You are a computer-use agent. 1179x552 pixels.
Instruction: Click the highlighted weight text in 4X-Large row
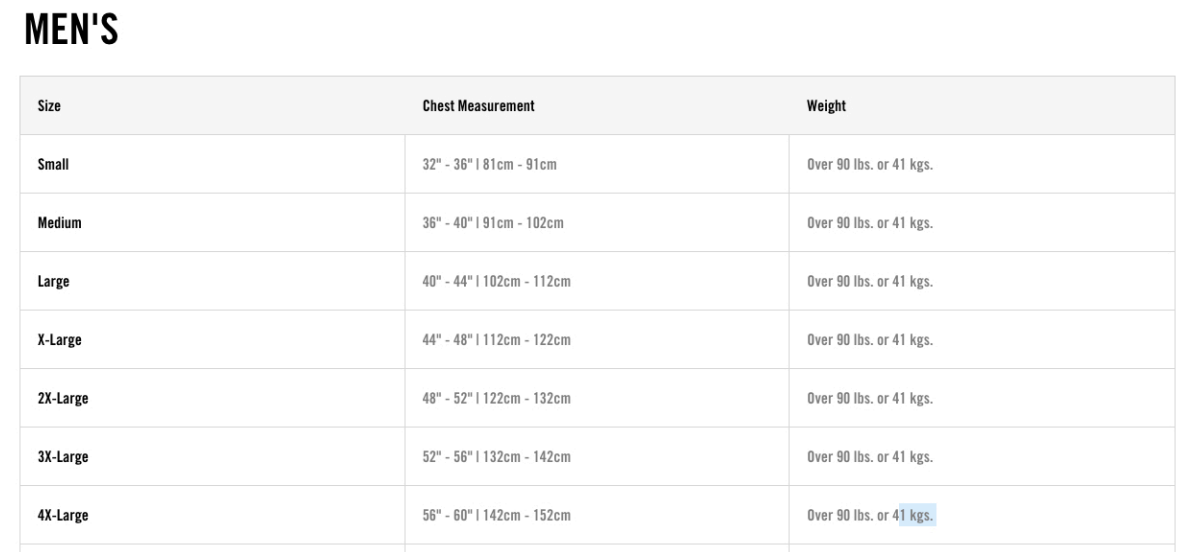tap(917, 516)
